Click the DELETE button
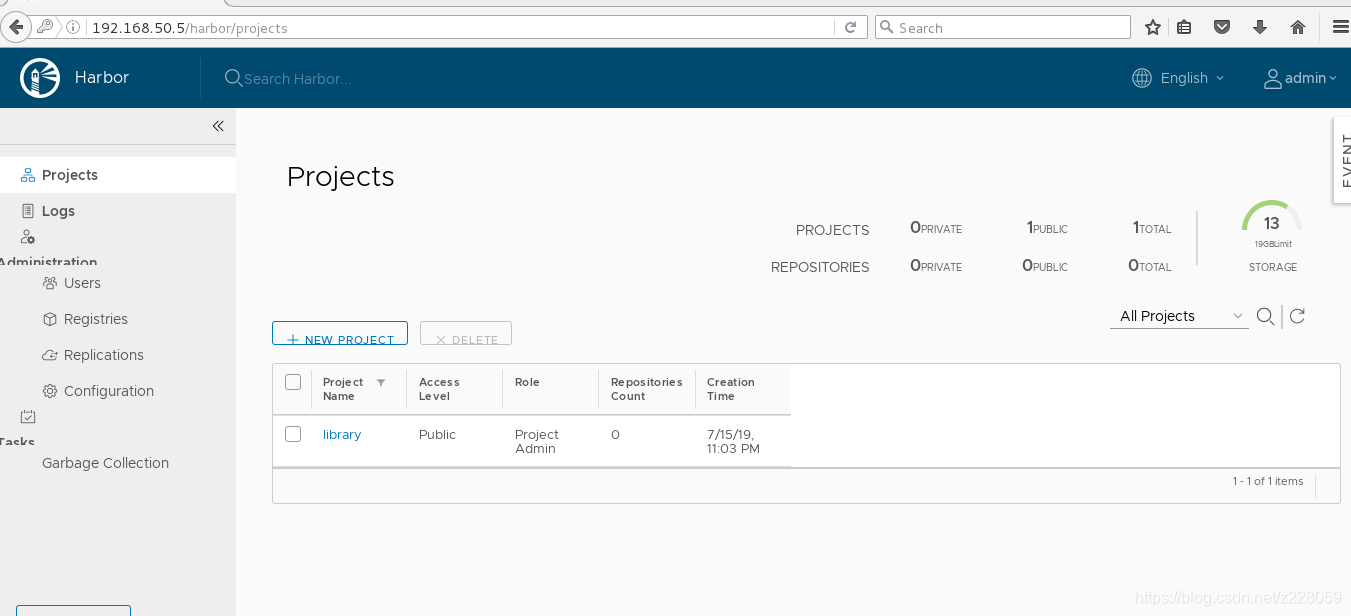The height and width of the screenshot is (616, 1351). click(x=466, y=333)
